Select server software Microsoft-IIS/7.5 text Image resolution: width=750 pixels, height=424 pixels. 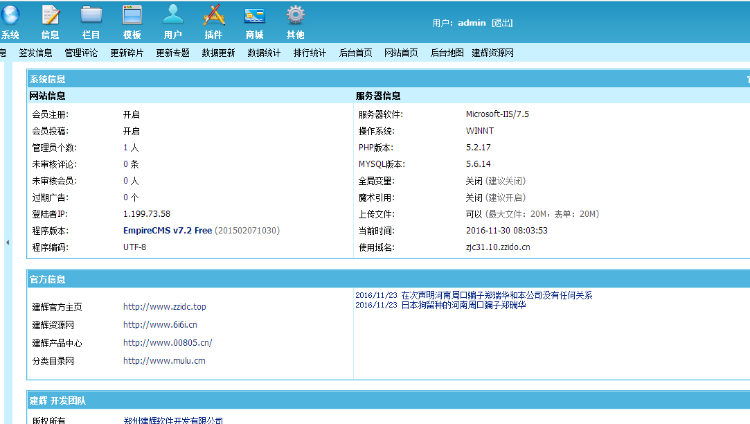497,114
